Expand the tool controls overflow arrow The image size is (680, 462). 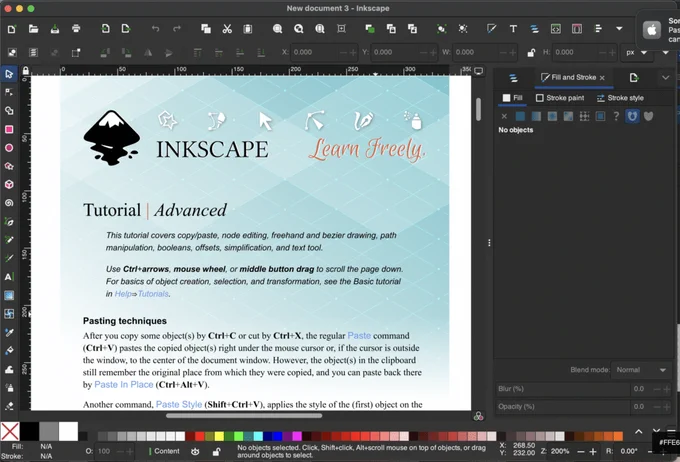pos(666,52)
